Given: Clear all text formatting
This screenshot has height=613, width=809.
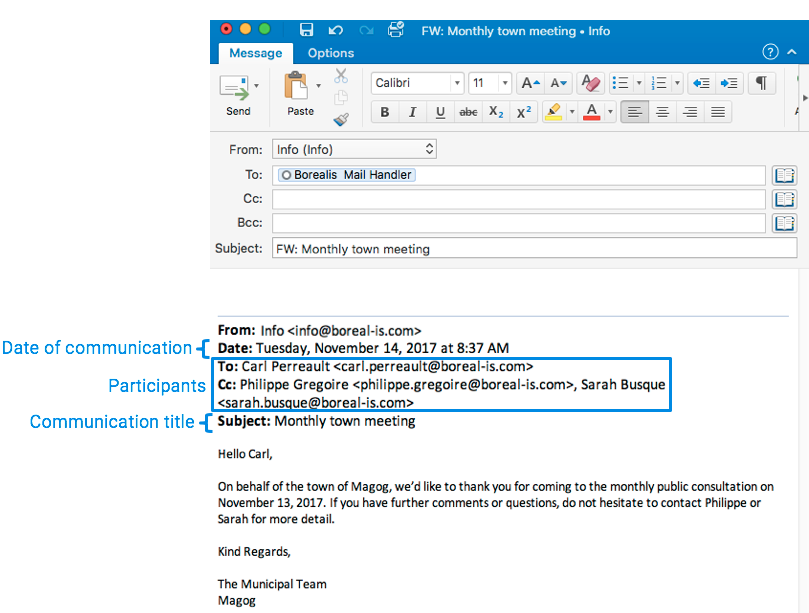Looking at the screenshot, I should click(x=591, y=83).
